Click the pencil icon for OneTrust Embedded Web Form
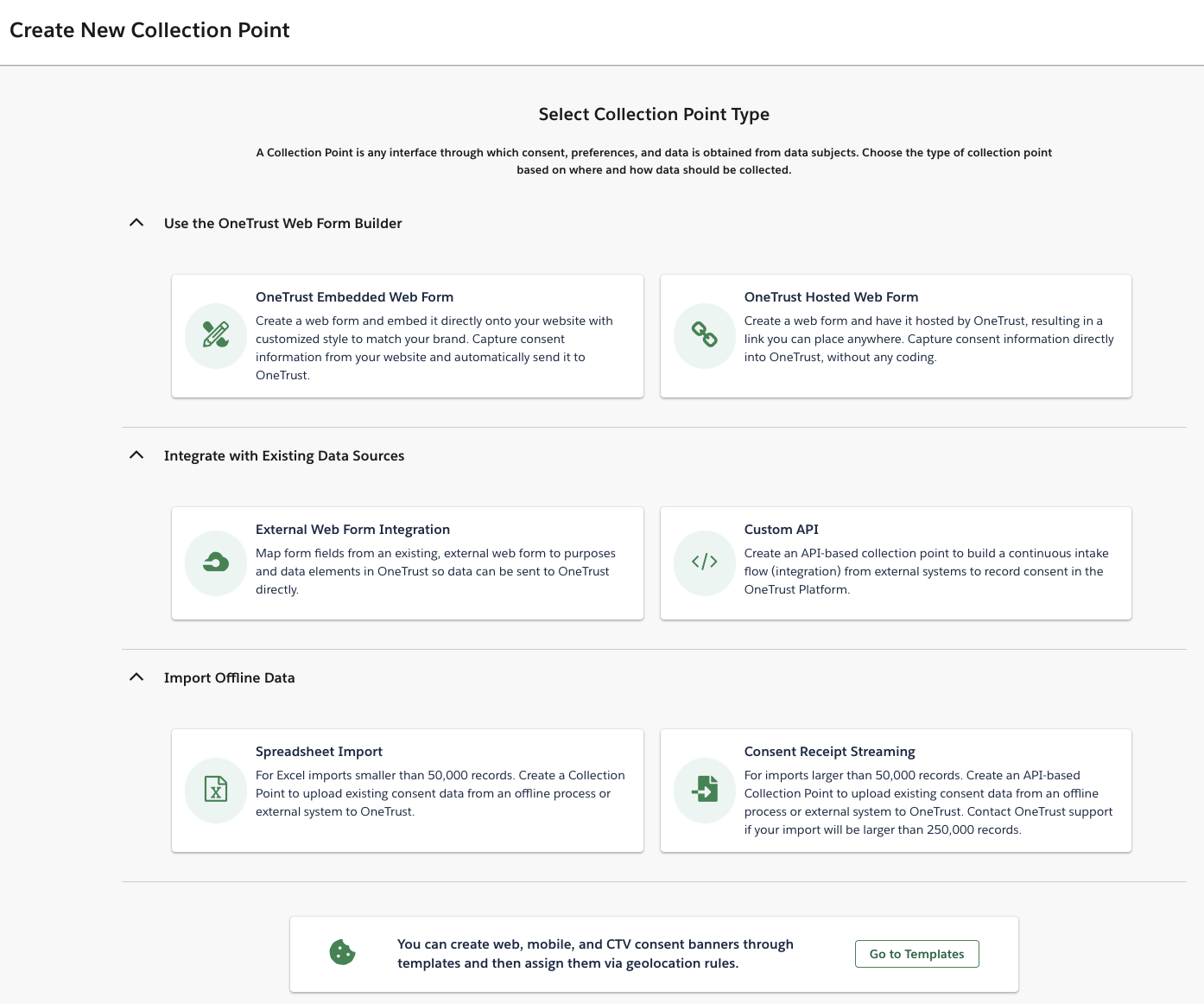Viewport: 1204px width, 1004px height. [215, 335]
